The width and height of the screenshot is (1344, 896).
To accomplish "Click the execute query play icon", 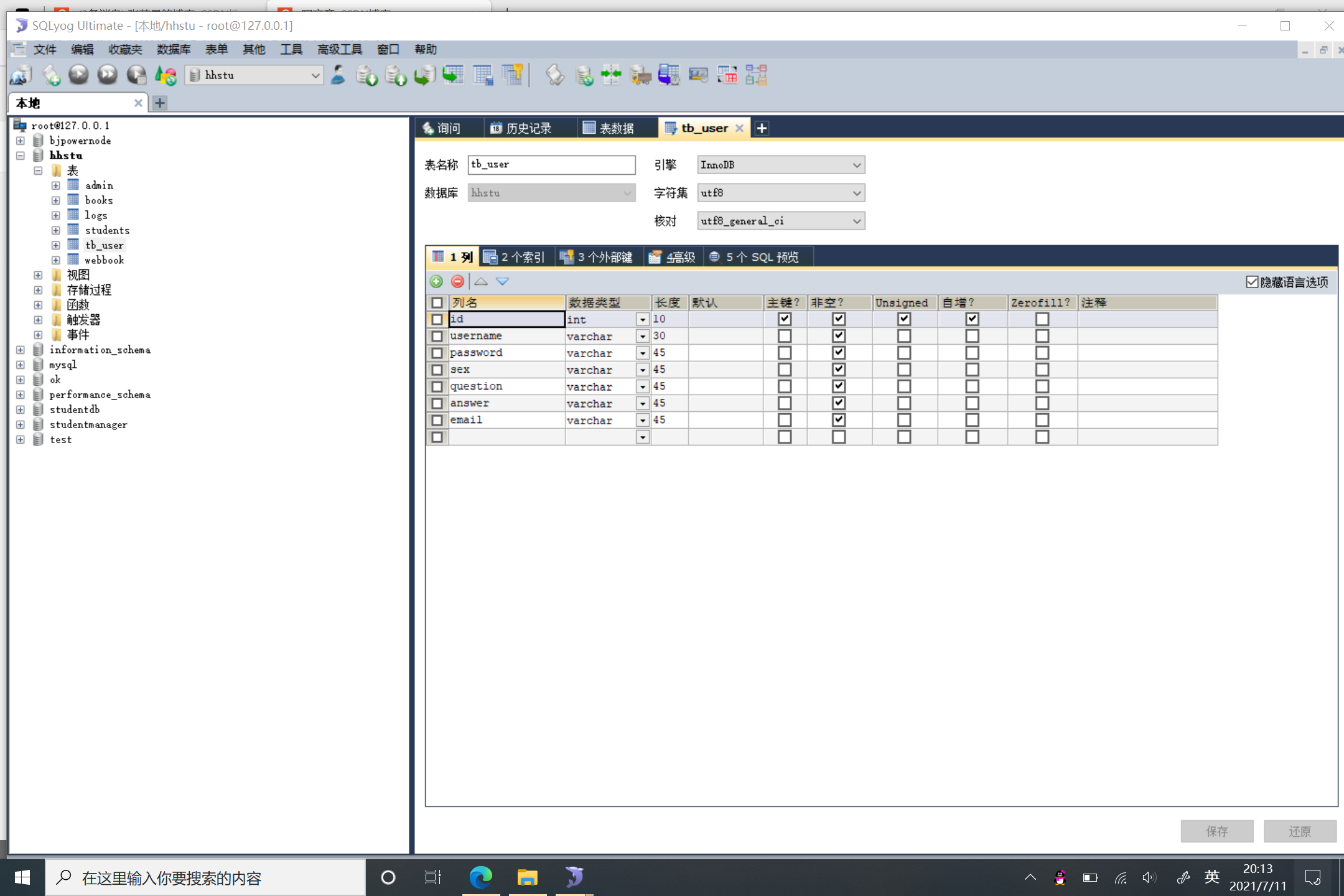I will [x=78, y=75].
